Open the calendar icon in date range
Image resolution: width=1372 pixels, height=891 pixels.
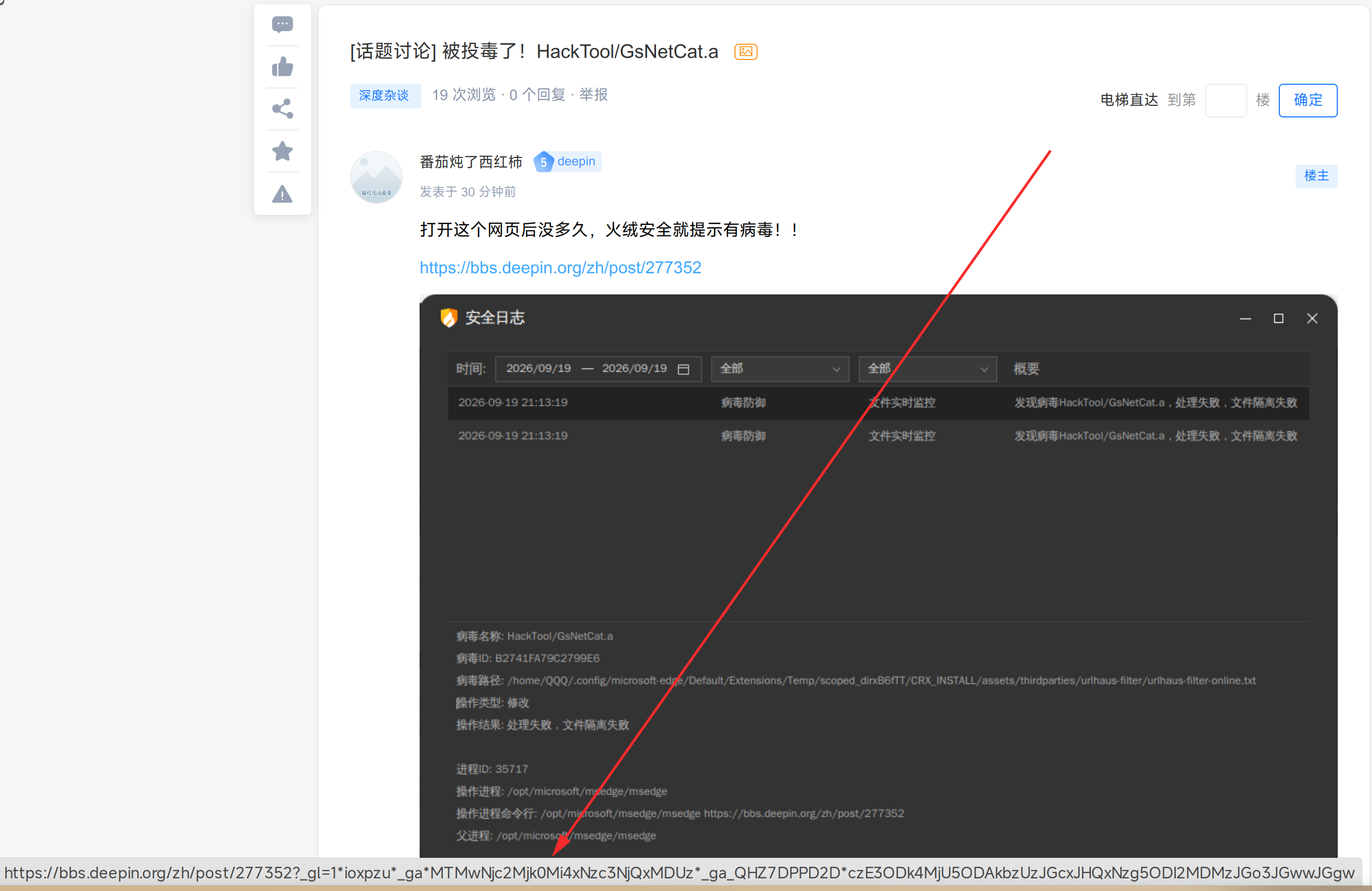point(683,369)
